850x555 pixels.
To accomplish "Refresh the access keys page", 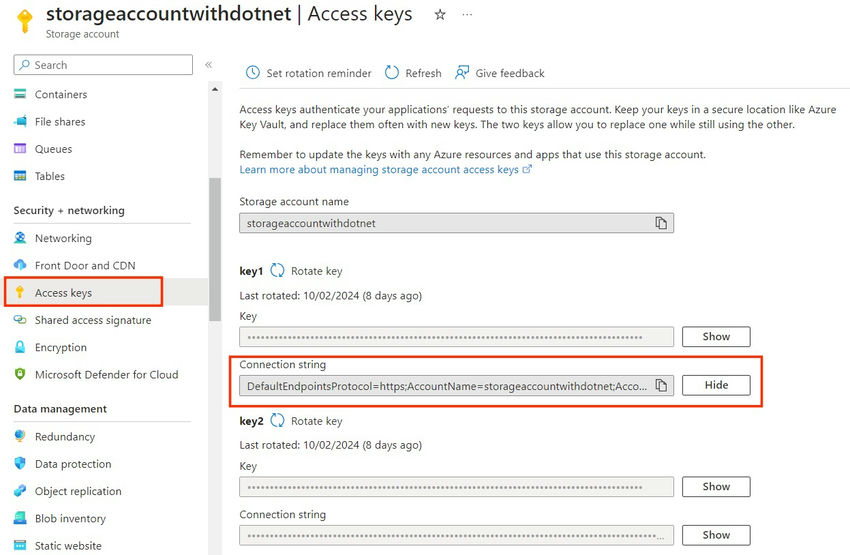I will (413, 73).
